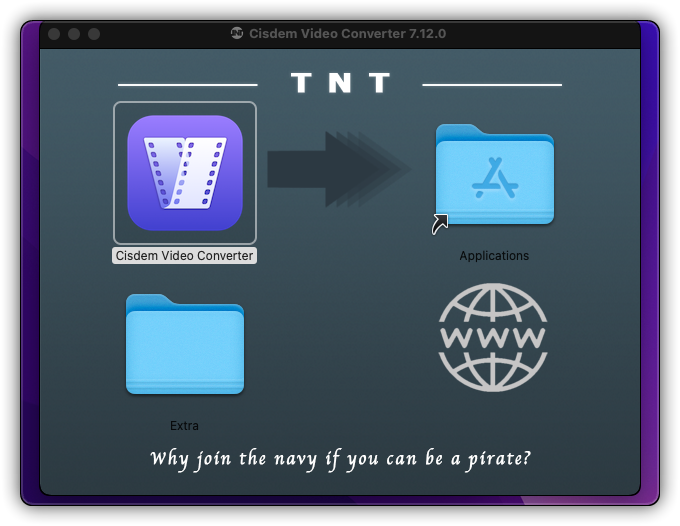
Task: Click the Applications folder label
Action: [x=494, y=256]
